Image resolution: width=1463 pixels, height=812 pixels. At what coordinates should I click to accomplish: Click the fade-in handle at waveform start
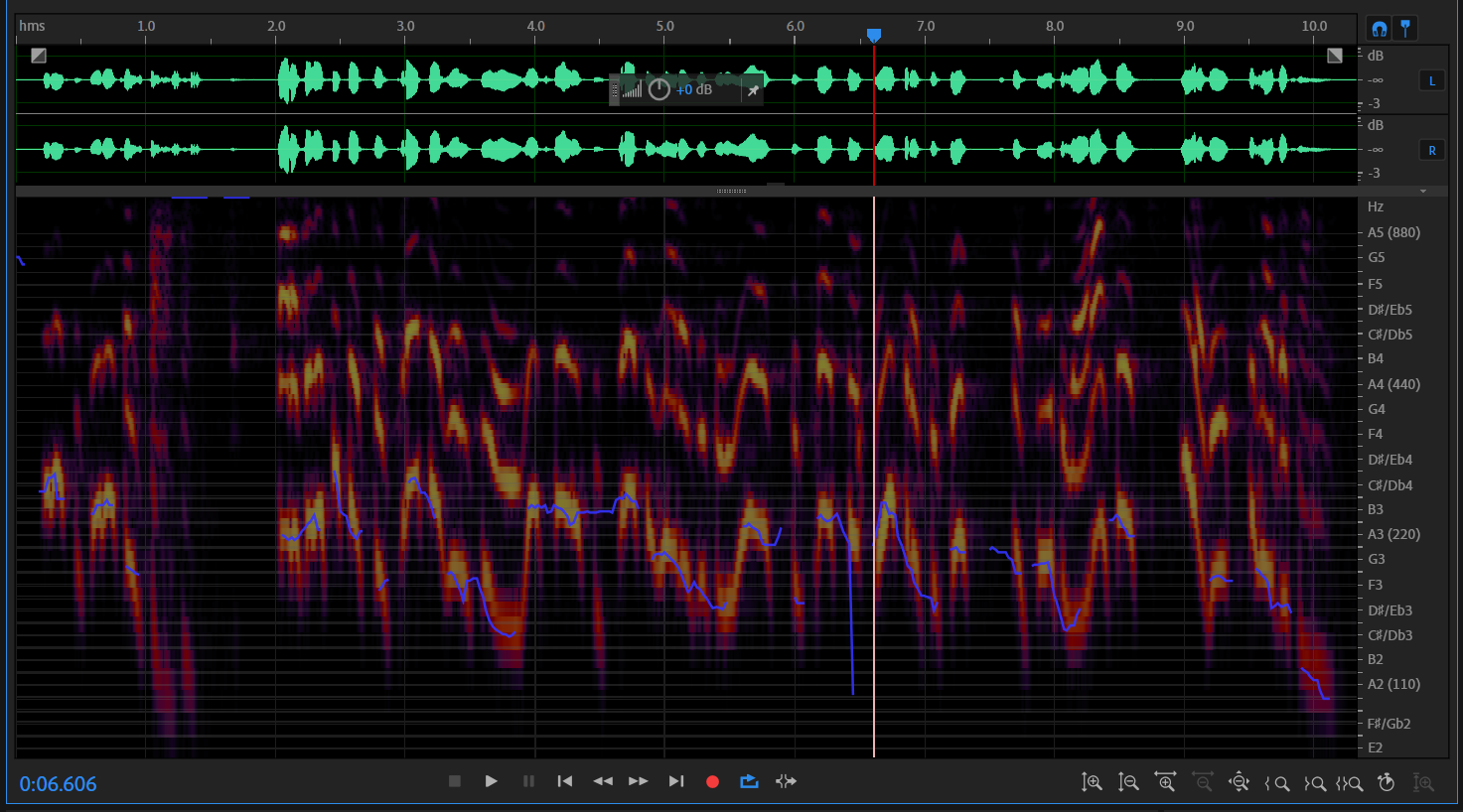click(x=38, y=56)
